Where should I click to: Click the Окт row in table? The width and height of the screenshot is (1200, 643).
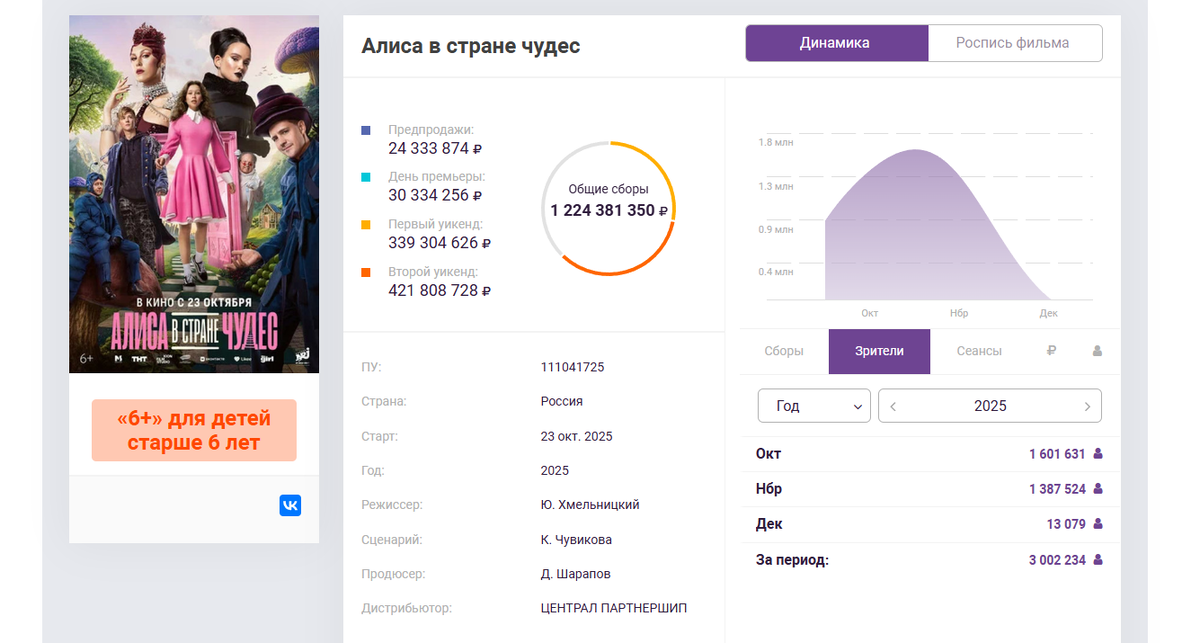[929, 454]
